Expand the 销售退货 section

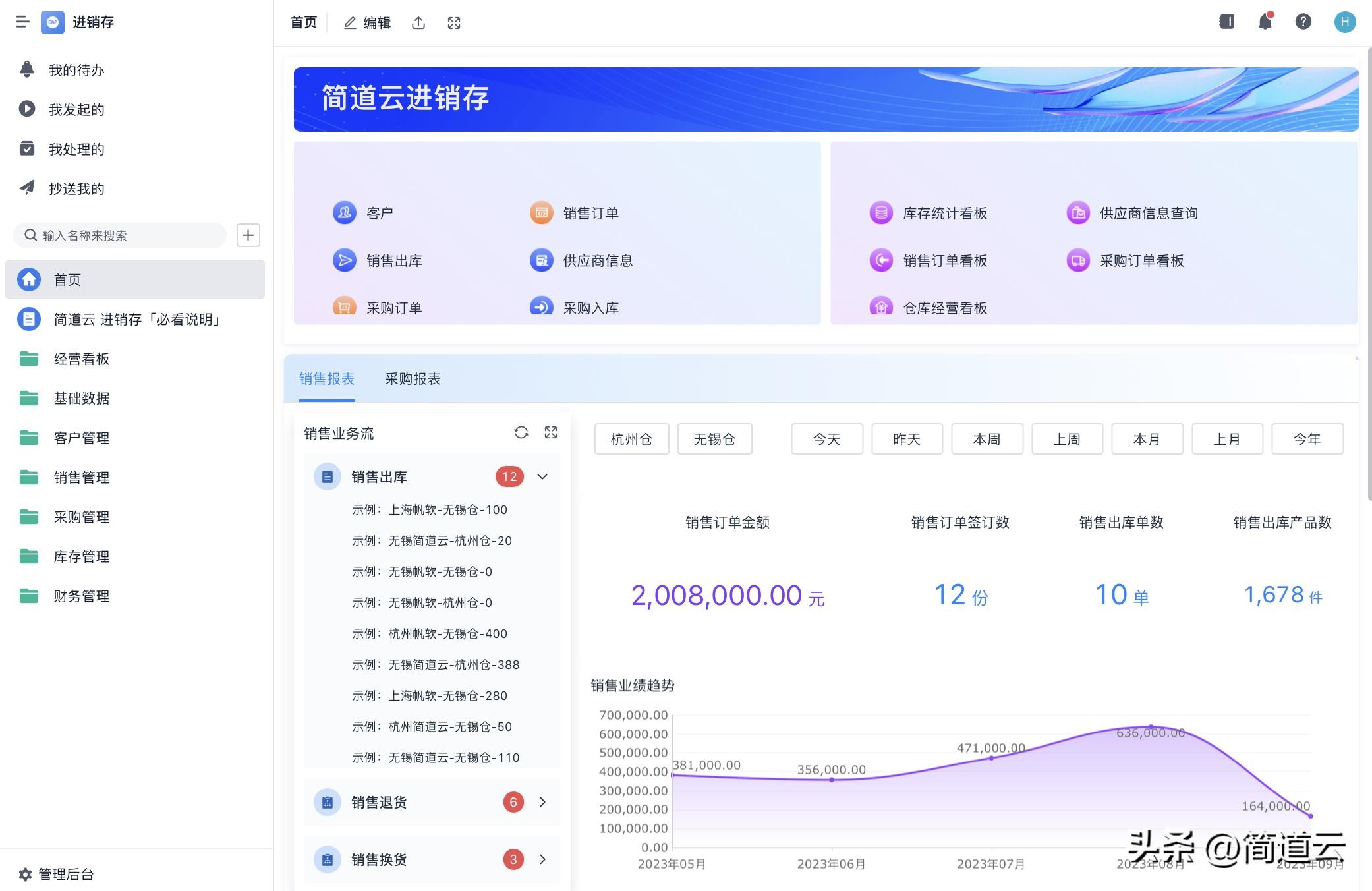542,802
